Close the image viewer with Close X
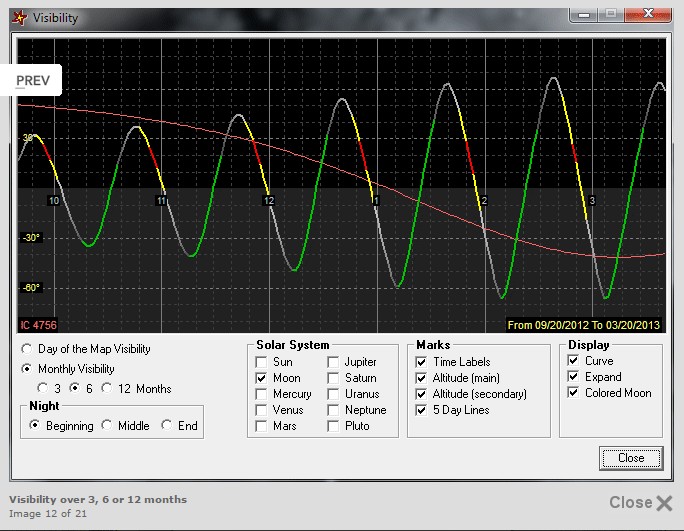Image resolution: width=684 pixels, height=531 pixels. (641, 503)
